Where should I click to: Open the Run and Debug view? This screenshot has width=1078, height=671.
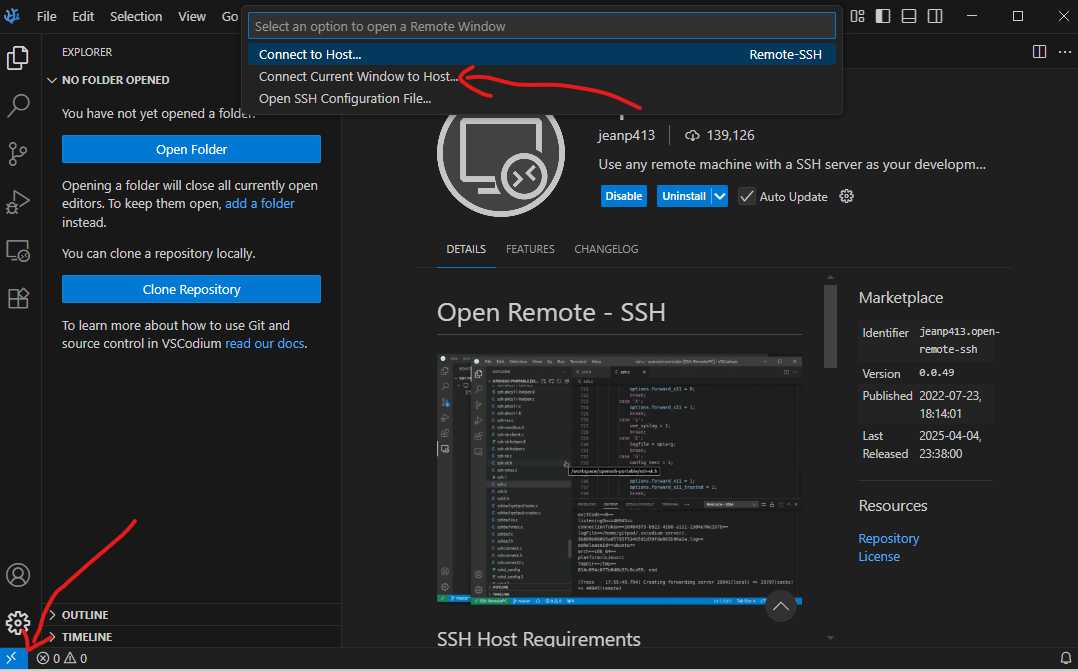(18, 202)
